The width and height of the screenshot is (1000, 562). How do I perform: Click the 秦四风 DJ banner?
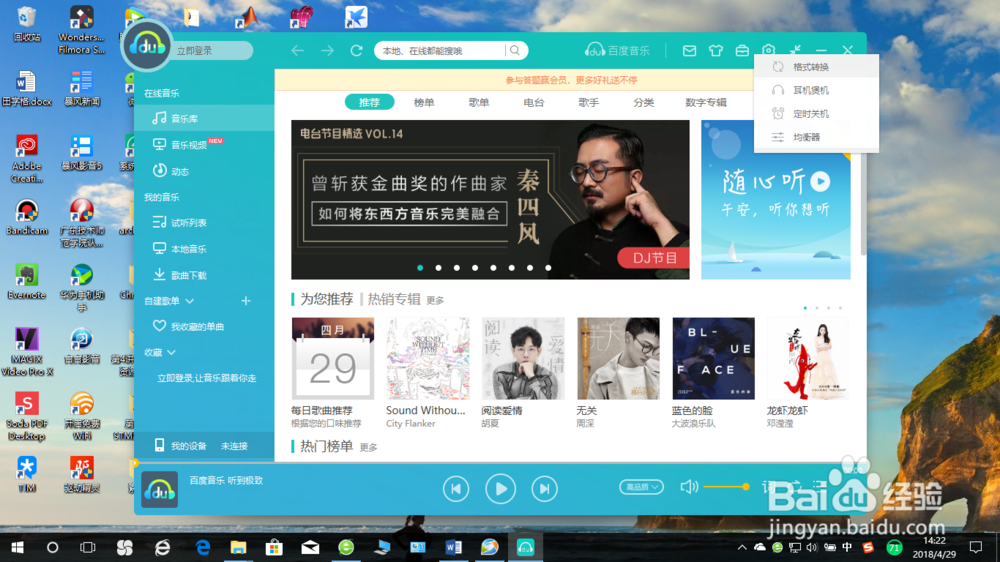coord(490,200)
